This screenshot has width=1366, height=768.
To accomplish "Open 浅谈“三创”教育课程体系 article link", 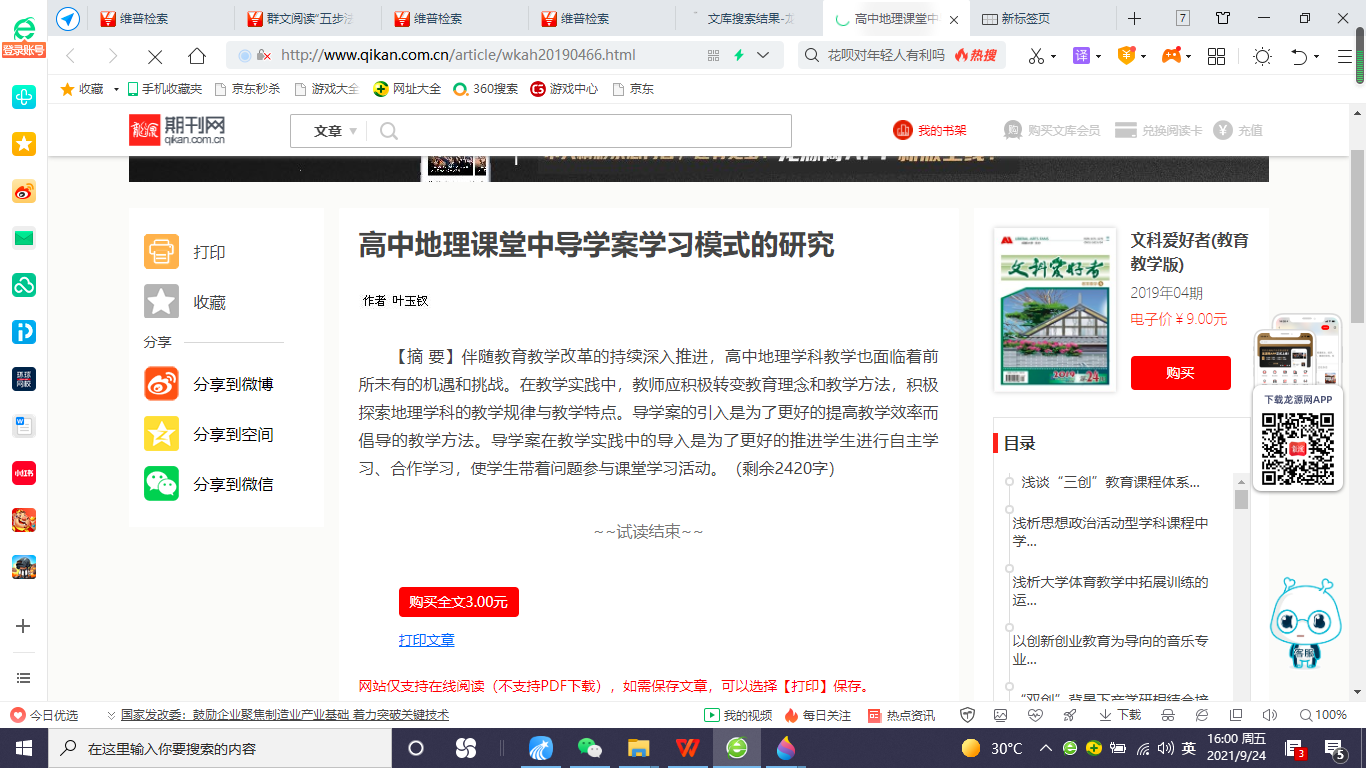I will [1110, 482].
